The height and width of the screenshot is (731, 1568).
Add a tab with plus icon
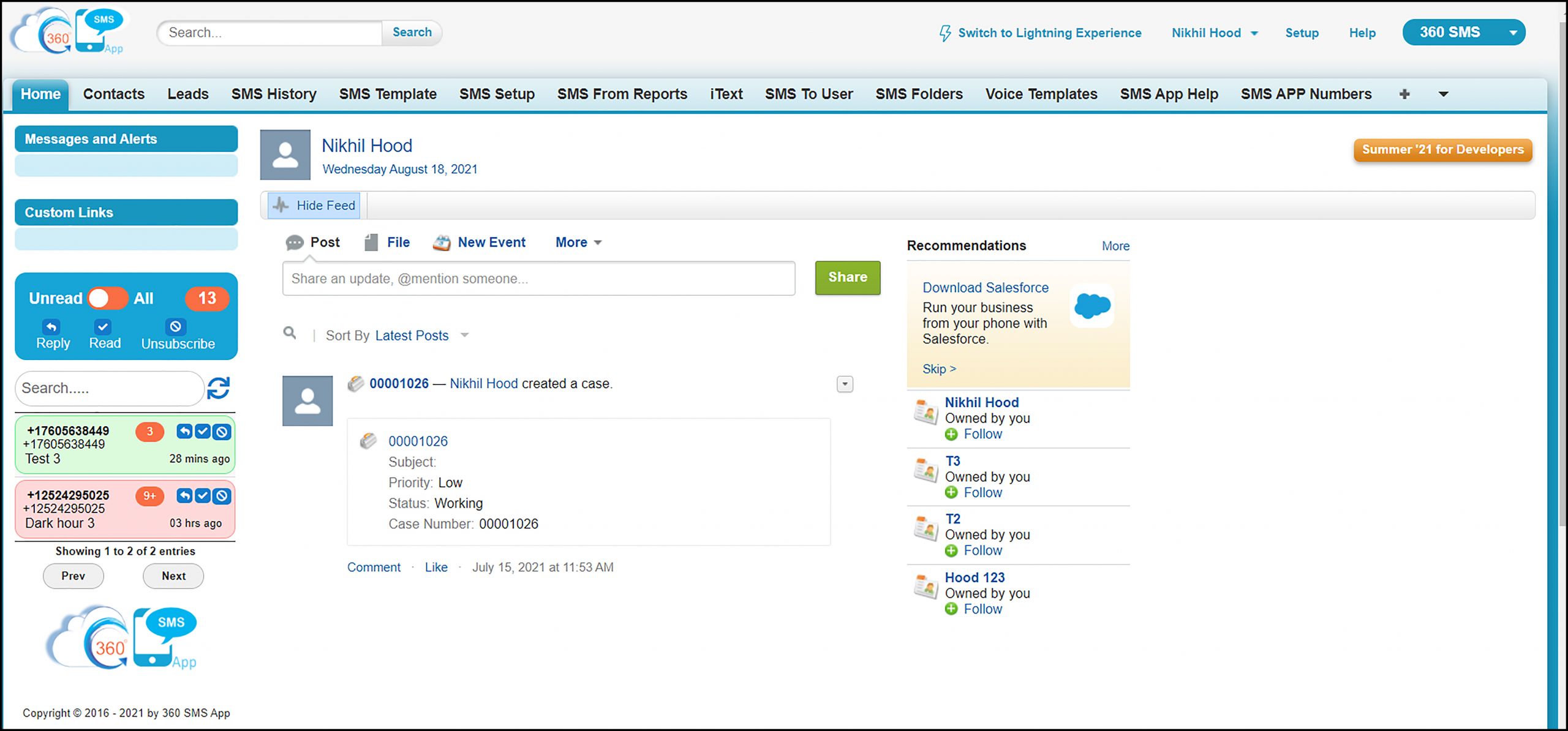pos(1404,94)
